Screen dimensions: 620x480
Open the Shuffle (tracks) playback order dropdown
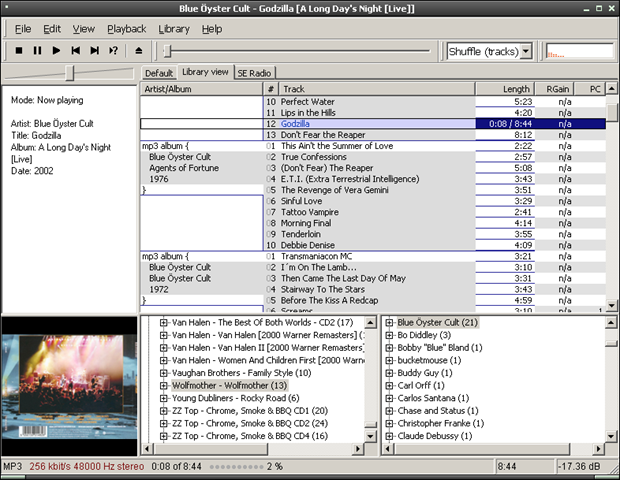click(525, 51)
